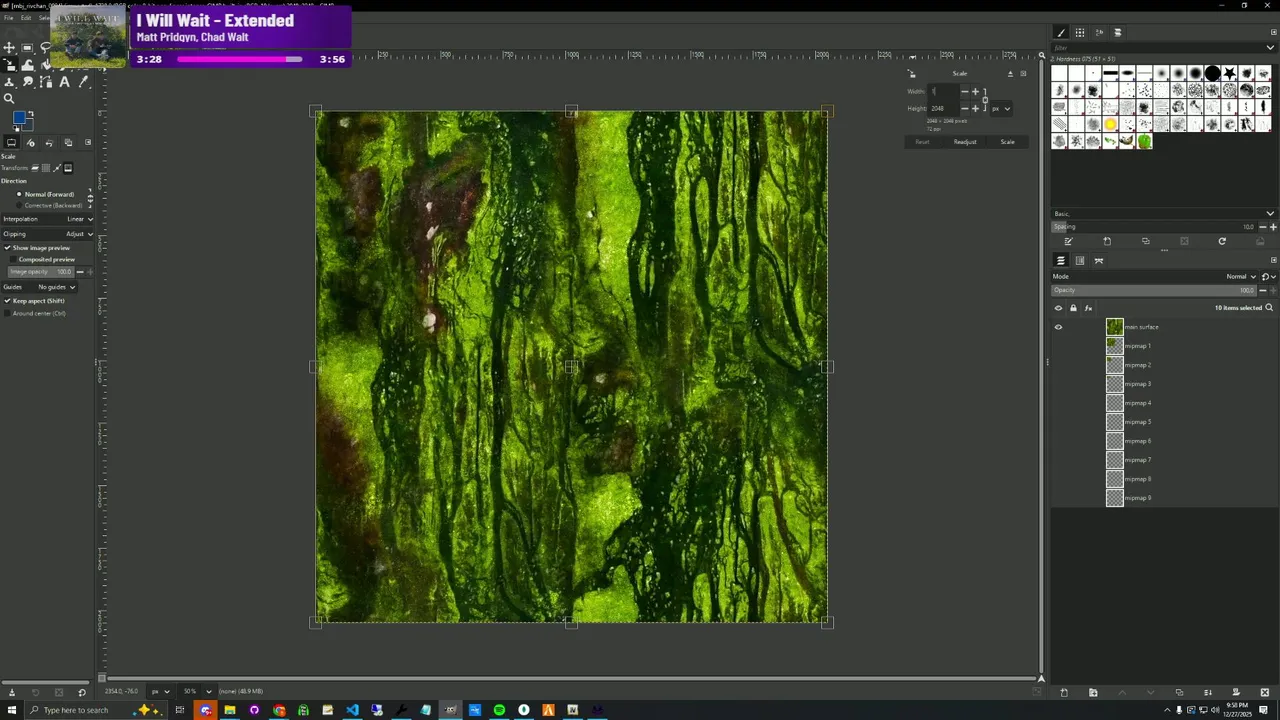The image size is (1280, 720).
Task: Pick the black star brush
Action: coord(1229,73)
